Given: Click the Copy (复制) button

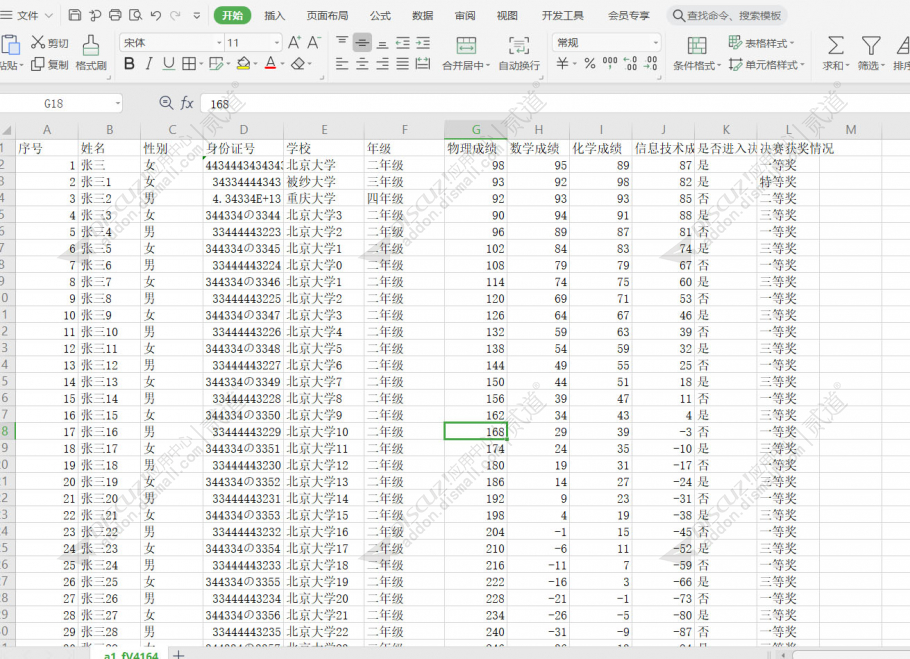Looking at the screenshot, I should pyautogui.click(x=50, y=65).
